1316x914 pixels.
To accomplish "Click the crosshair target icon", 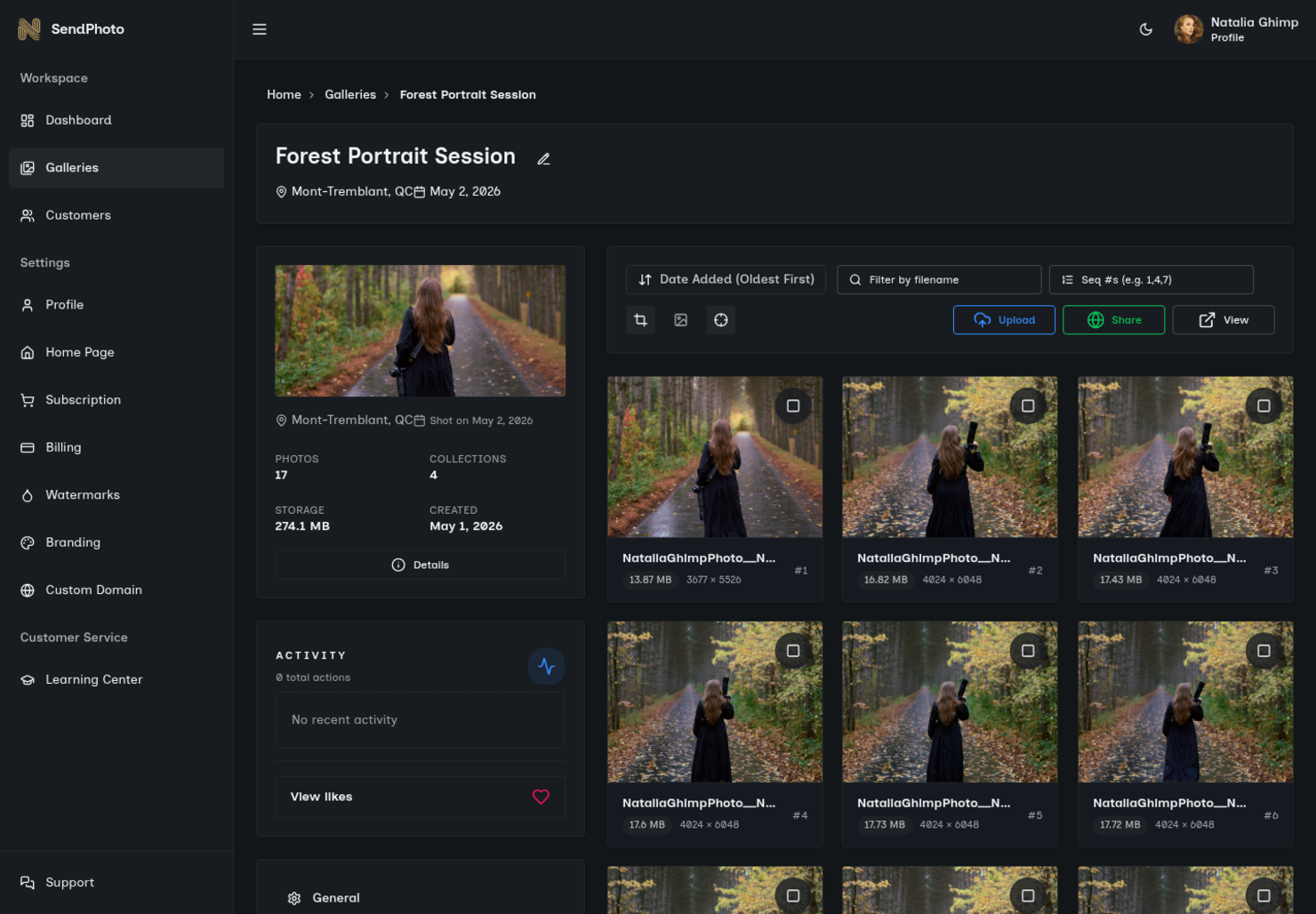I will 721,320.
